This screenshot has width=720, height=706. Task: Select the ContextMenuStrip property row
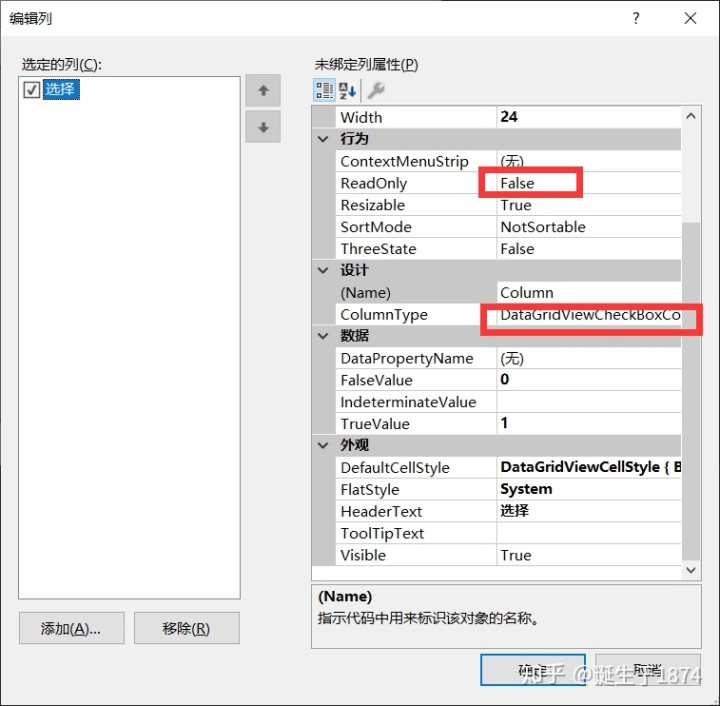(508, 161)
